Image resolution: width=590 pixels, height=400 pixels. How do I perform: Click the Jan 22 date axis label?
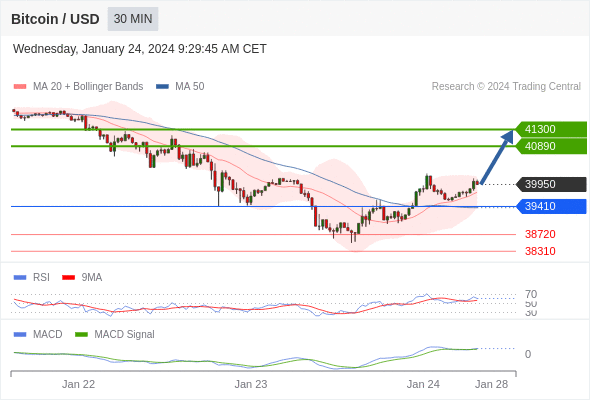coord(78,384)
